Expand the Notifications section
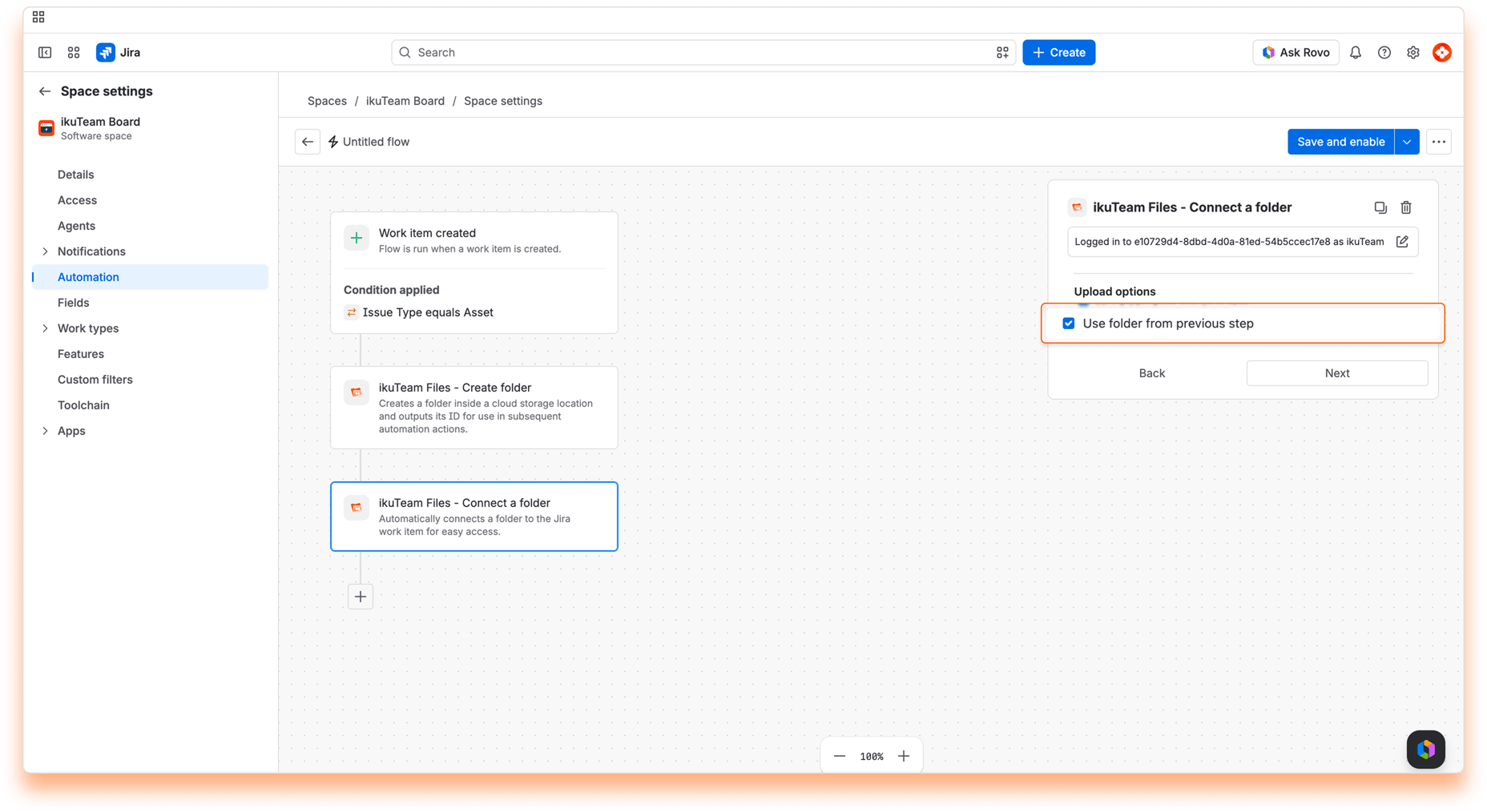The height and width of the screenshot is (812, 1487). [x=45, y=251]
